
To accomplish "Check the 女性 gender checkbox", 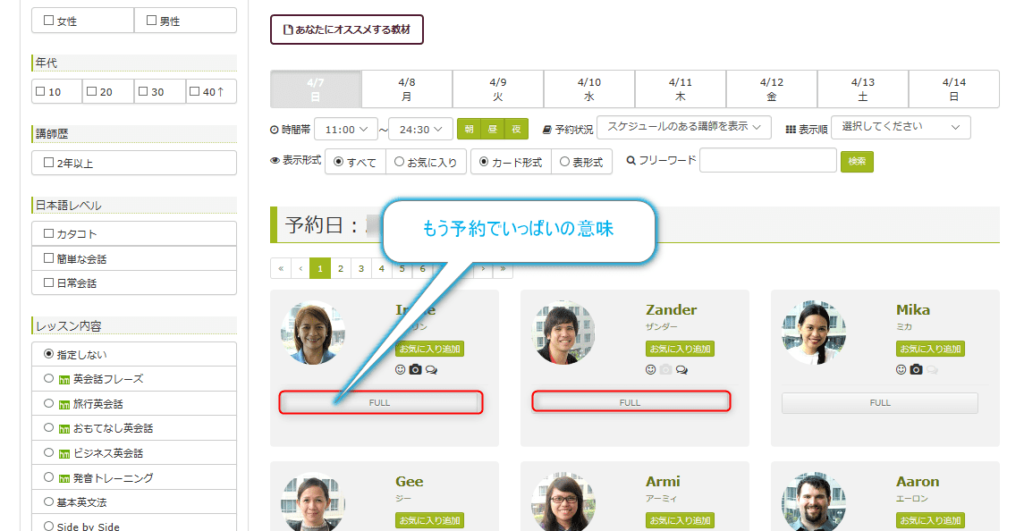I will click(x=49, y=20).
